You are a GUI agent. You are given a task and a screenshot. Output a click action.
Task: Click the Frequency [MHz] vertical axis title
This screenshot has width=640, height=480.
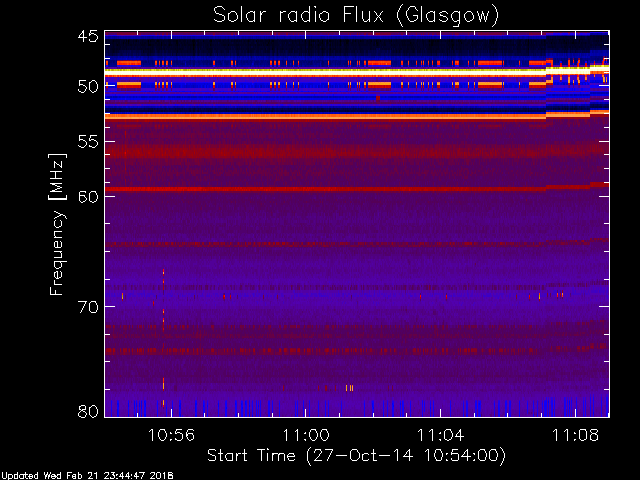(x=57, y=224)
